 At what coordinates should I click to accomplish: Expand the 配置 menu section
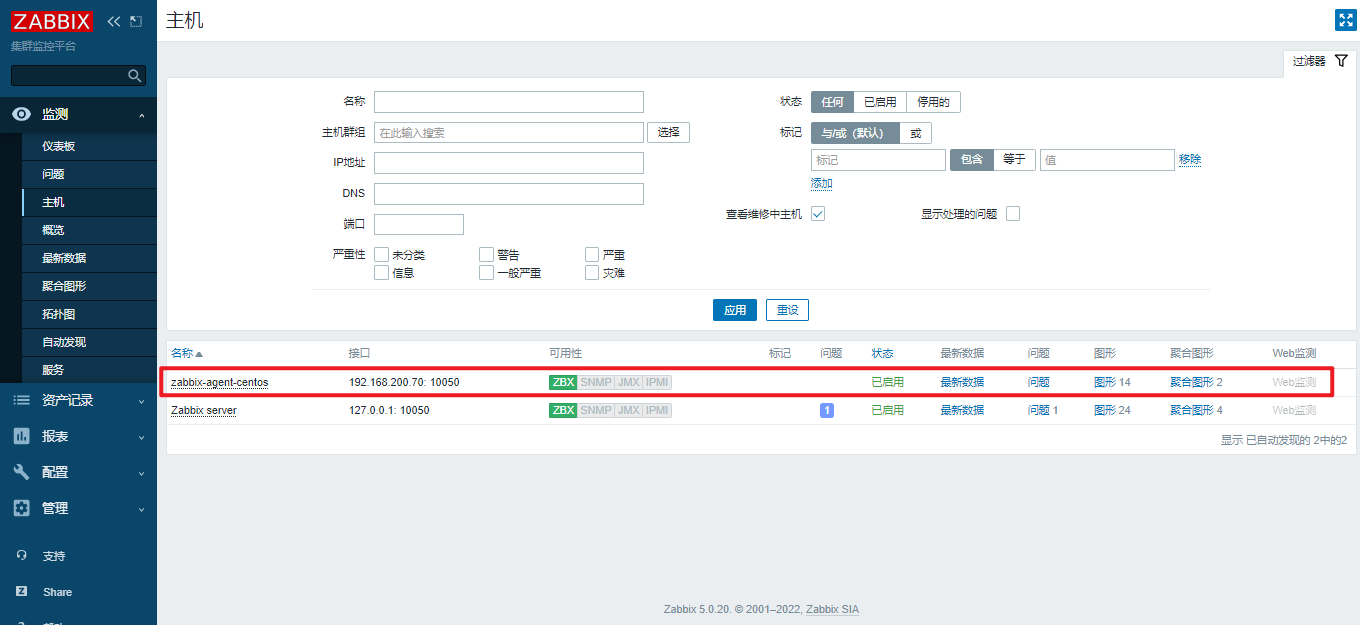(141, 474)
